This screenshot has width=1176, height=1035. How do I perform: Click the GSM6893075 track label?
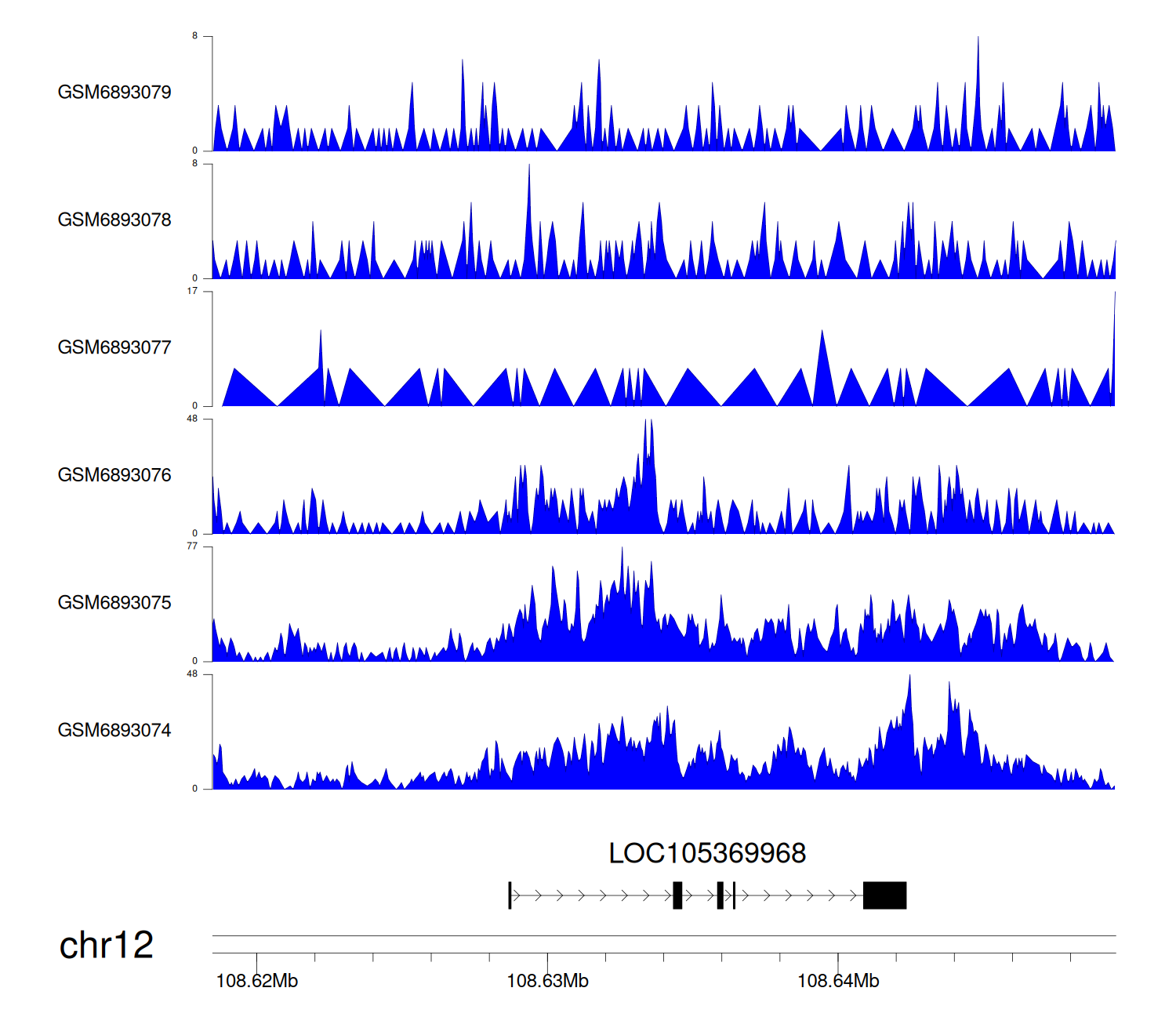114,603
